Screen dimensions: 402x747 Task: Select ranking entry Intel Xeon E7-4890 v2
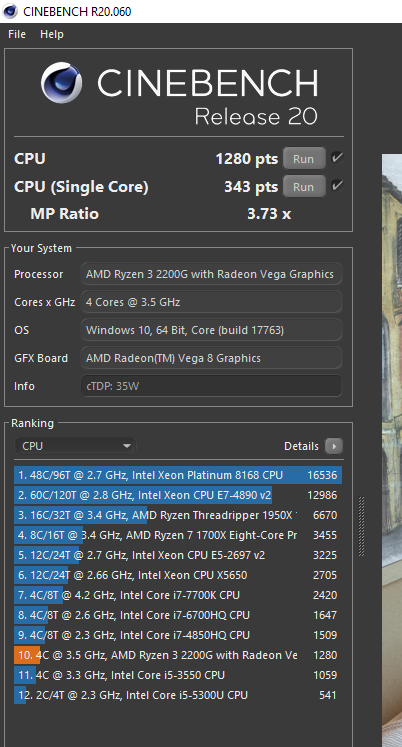coord(178,495)
